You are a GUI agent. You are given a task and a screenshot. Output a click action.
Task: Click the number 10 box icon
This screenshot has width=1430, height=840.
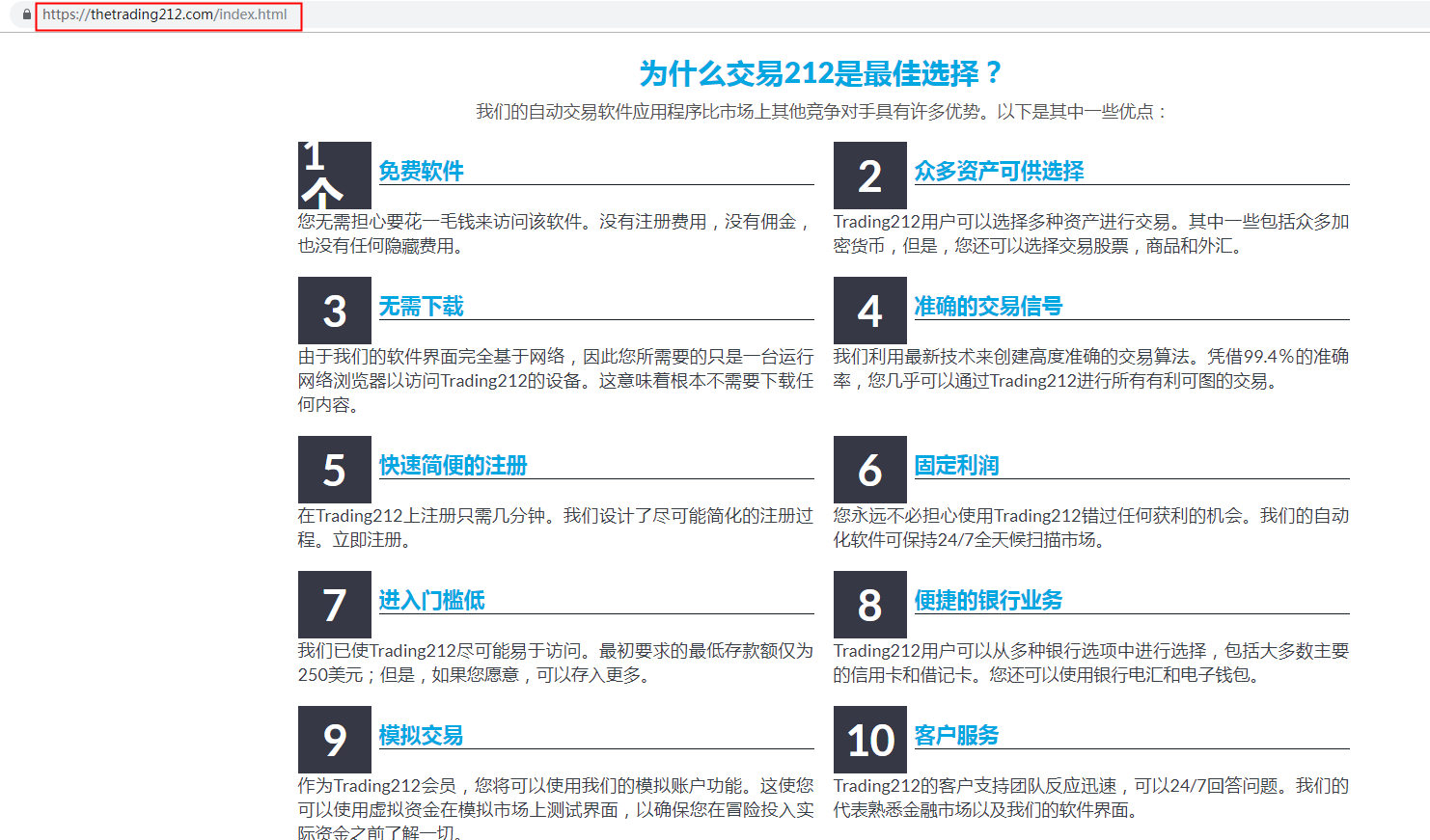[x=869, y=740]
